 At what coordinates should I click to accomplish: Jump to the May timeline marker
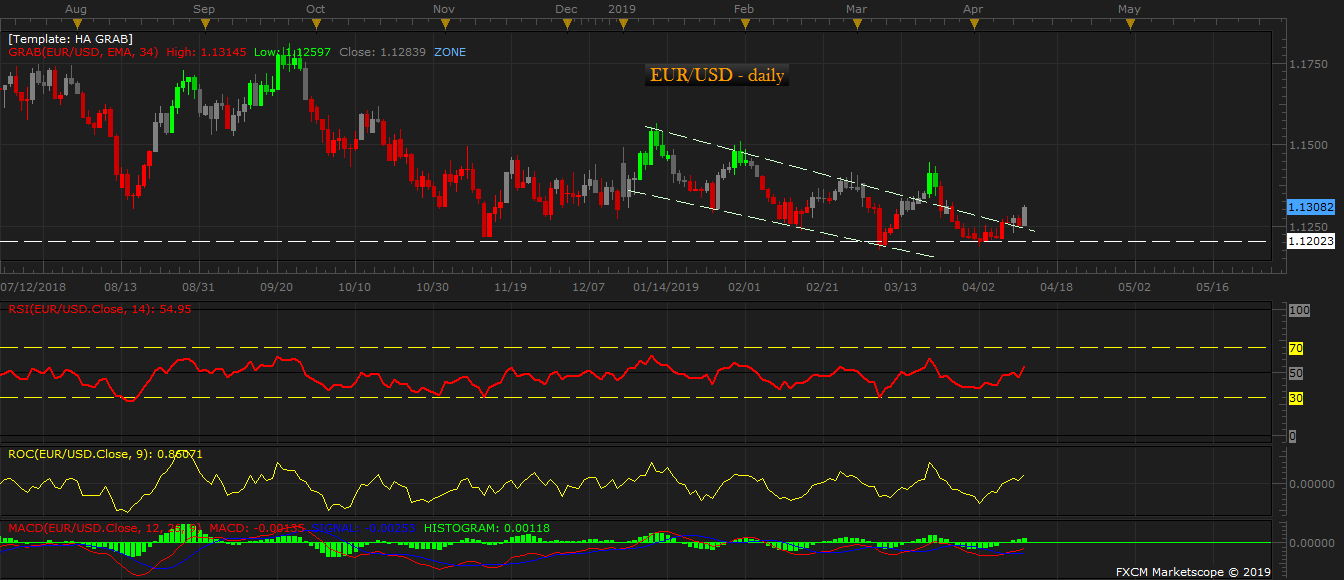(1129, 25)
